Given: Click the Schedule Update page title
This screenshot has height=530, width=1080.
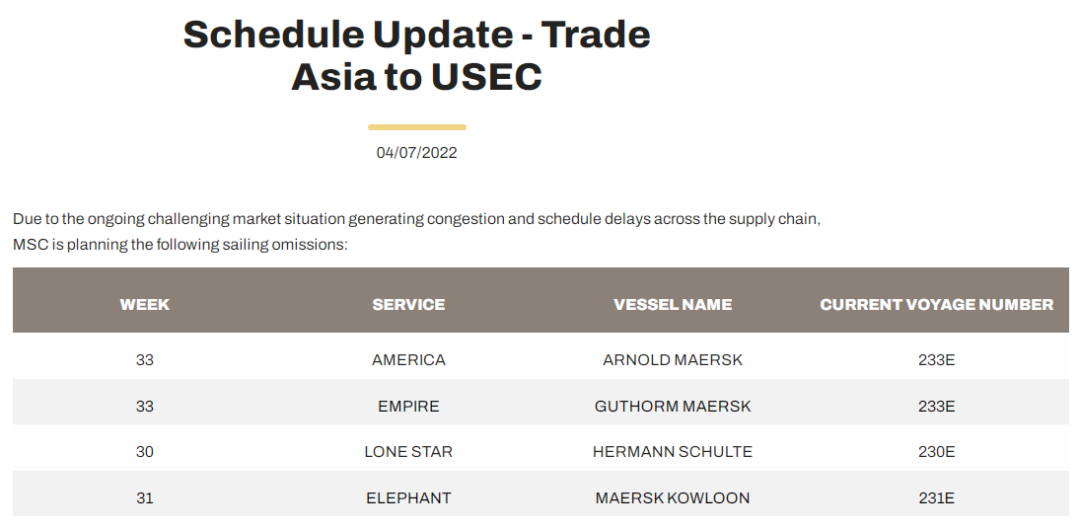Looking at the screenshot, I should [x=416, y=55].
